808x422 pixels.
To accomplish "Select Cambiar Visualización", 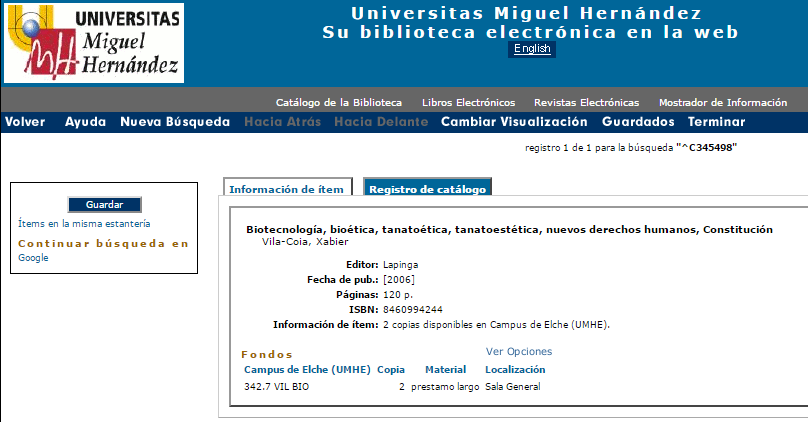I will 514,122.
